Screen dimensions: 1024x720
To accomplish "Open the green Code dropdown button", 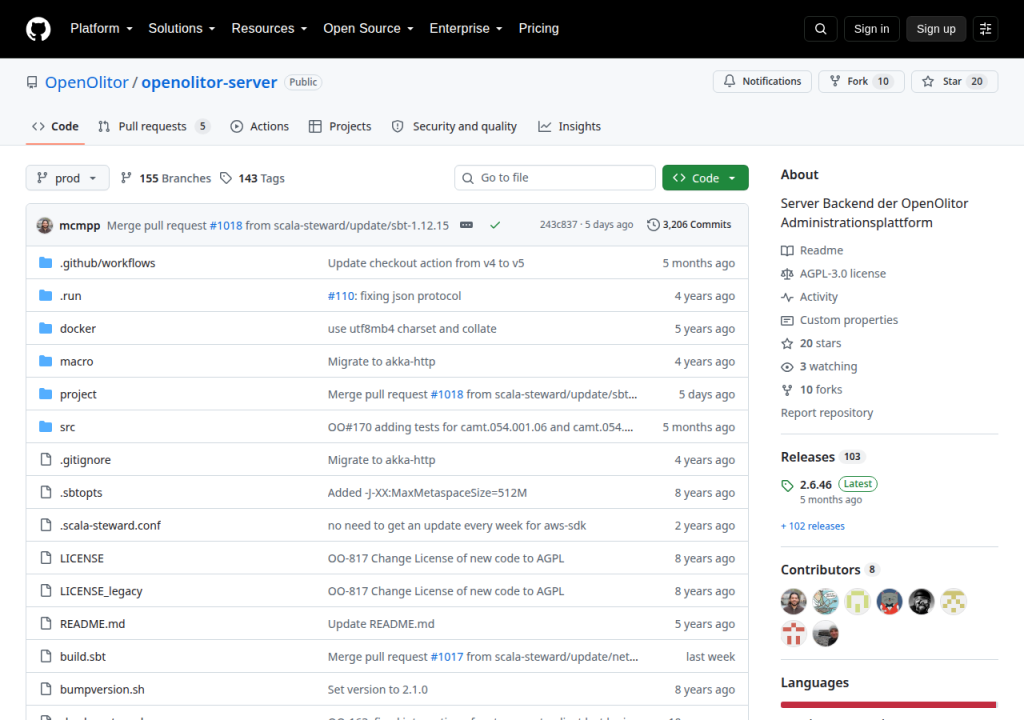I will tap(705, 178).
